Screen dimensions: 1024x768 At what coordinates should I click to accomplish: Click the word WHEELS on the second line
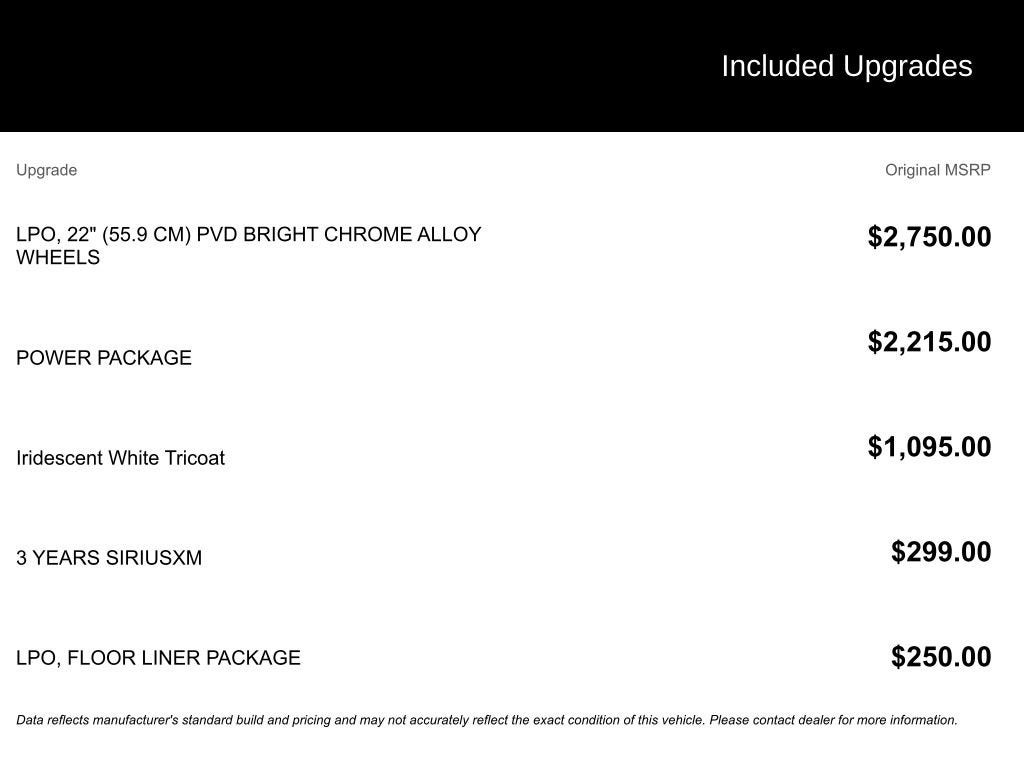[58, 258]
